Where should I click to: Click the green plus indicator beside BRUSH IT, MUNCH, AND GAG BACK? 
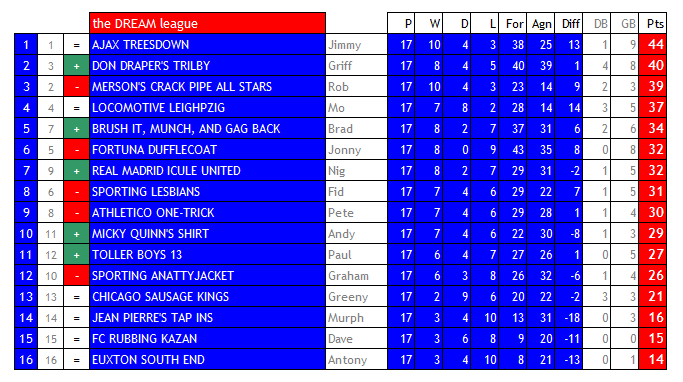point(77,129)
